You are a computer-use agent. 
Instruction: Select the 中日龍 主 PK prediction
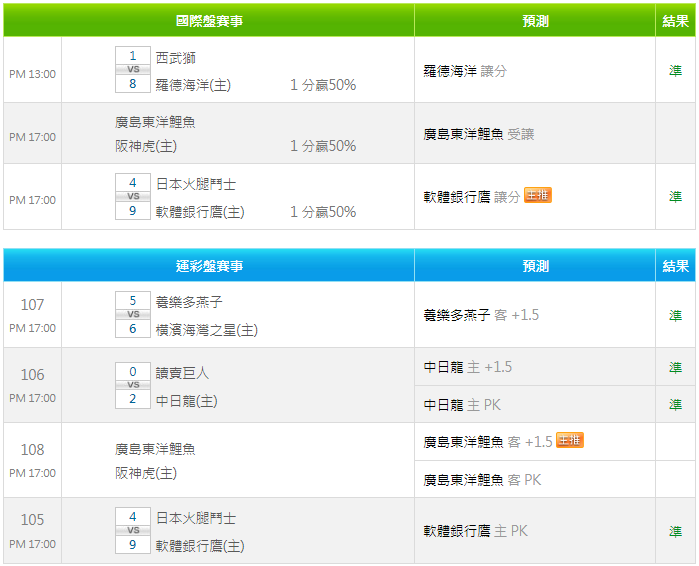[x=462, y=405]
